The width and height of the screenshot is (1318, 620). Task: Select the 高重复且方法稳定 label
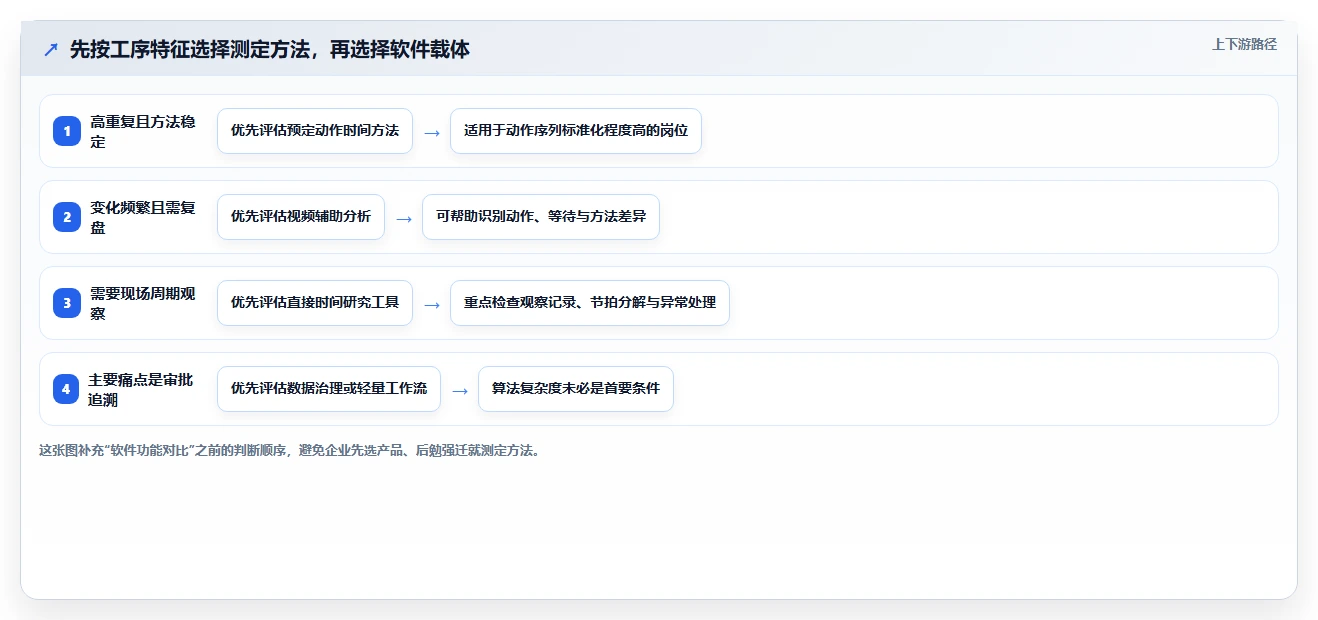click(x=144, y=131)
